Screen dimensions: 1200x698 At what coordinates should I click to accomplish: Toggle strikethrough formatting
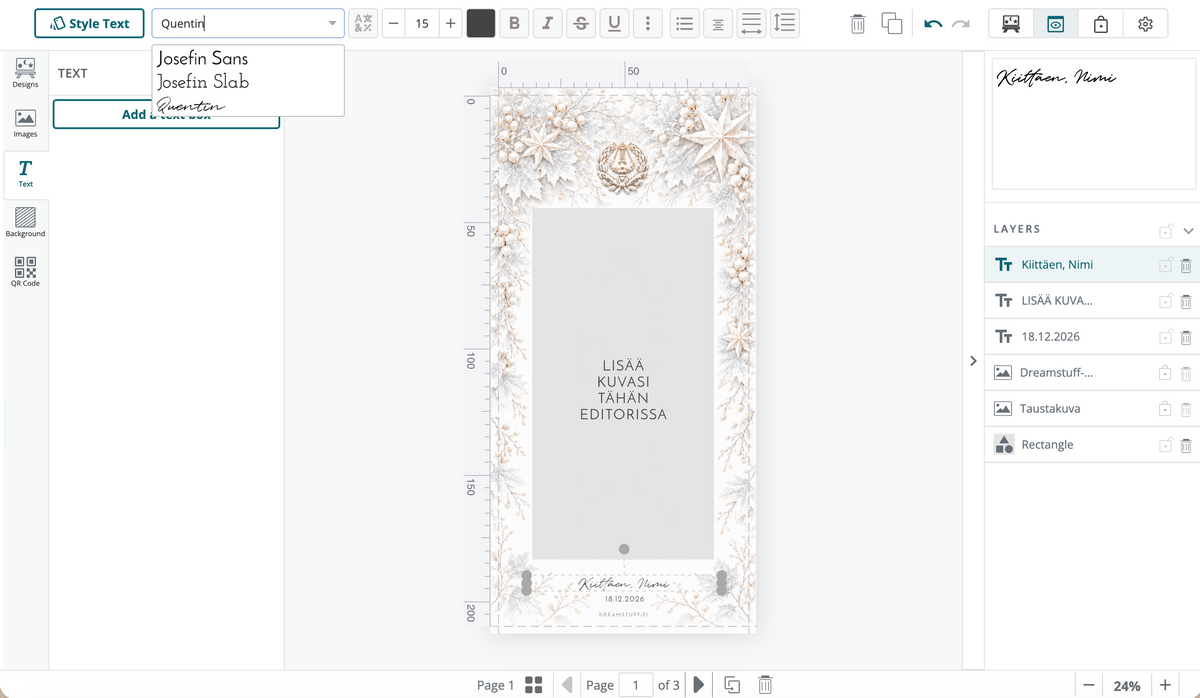(x=581, y=23)
